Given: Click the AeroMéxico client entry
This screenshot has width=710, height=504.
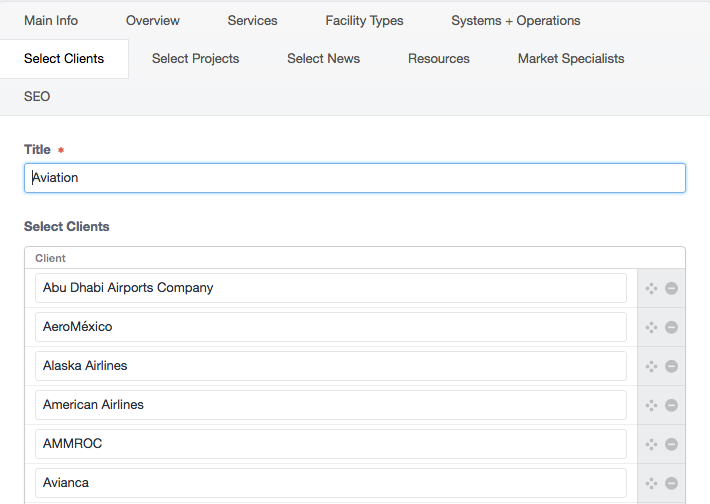Looking at the screenshot, I should (331, 327).
